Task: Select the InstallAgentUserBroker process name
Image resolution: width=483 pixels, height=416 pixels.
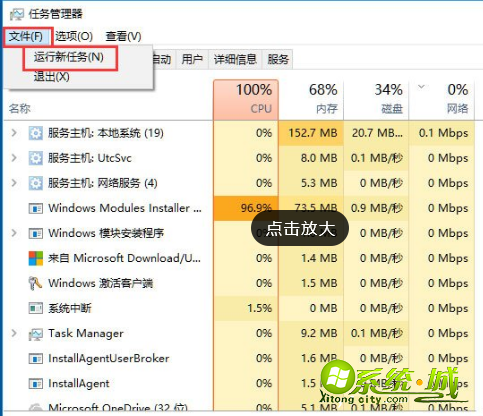Action: [x=109, y=358]
